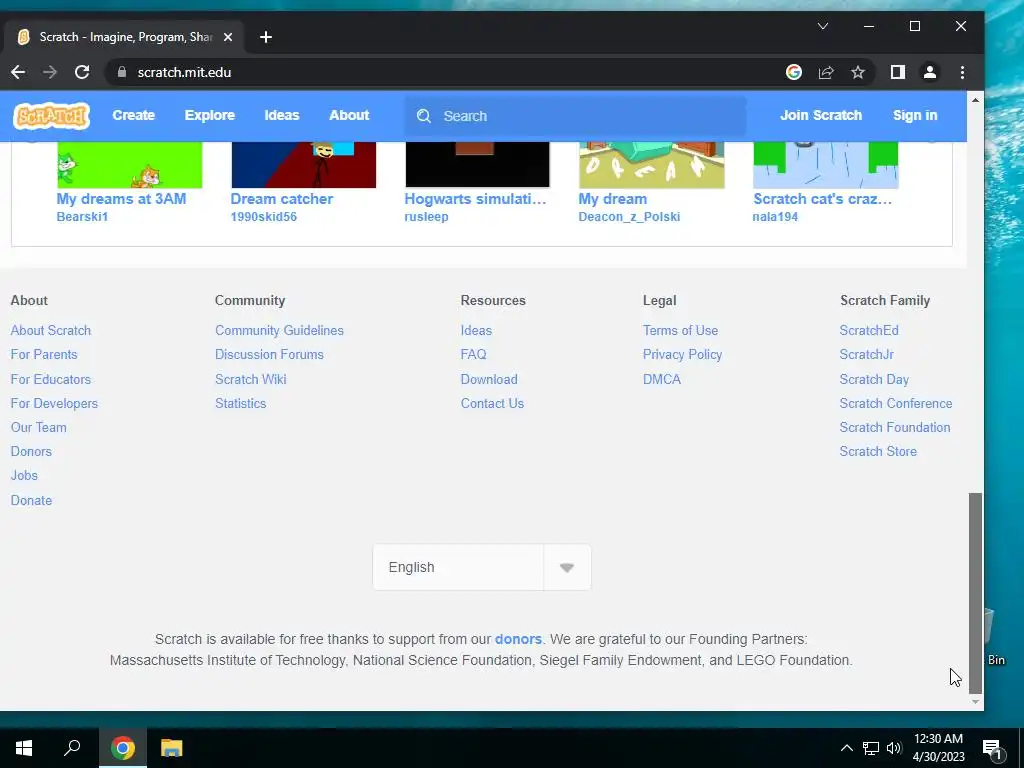The height and width of the screenshot is (768, 1024).
Task: Open the Jobs link
Action: (24, 475)
